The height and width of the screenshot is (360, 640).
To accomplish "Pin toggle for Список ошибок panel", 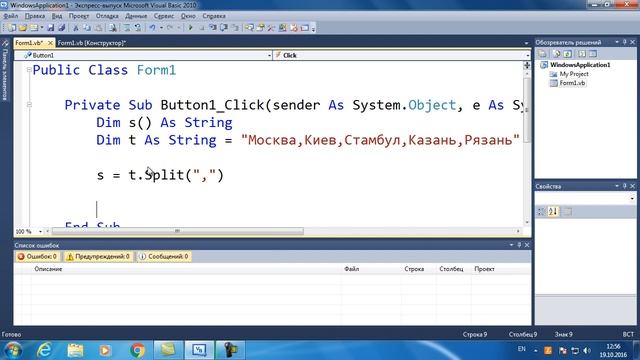I will coord(519,245).
